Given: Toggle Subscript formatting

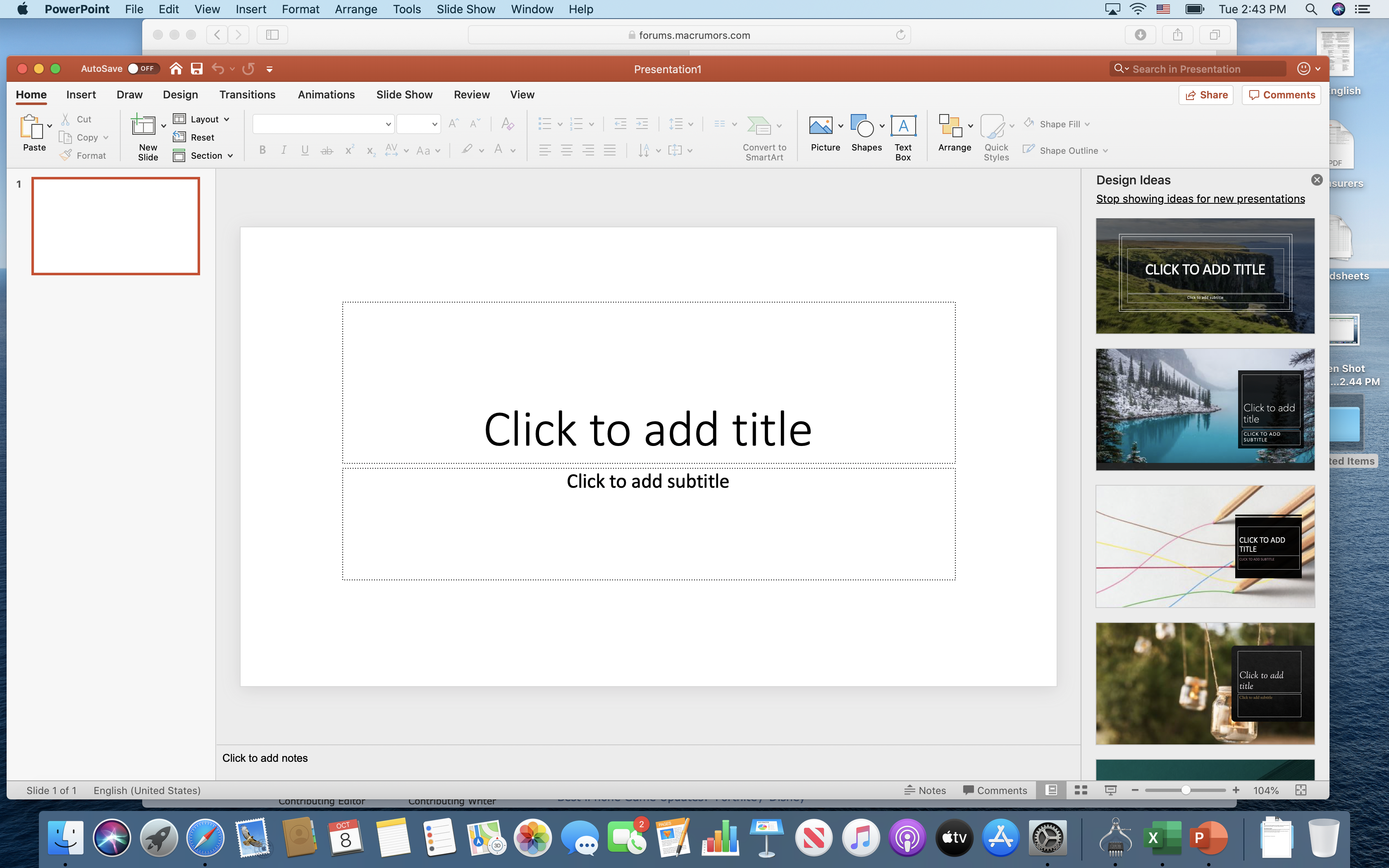Looking at the screenshot, I should (x=371, y=150).
